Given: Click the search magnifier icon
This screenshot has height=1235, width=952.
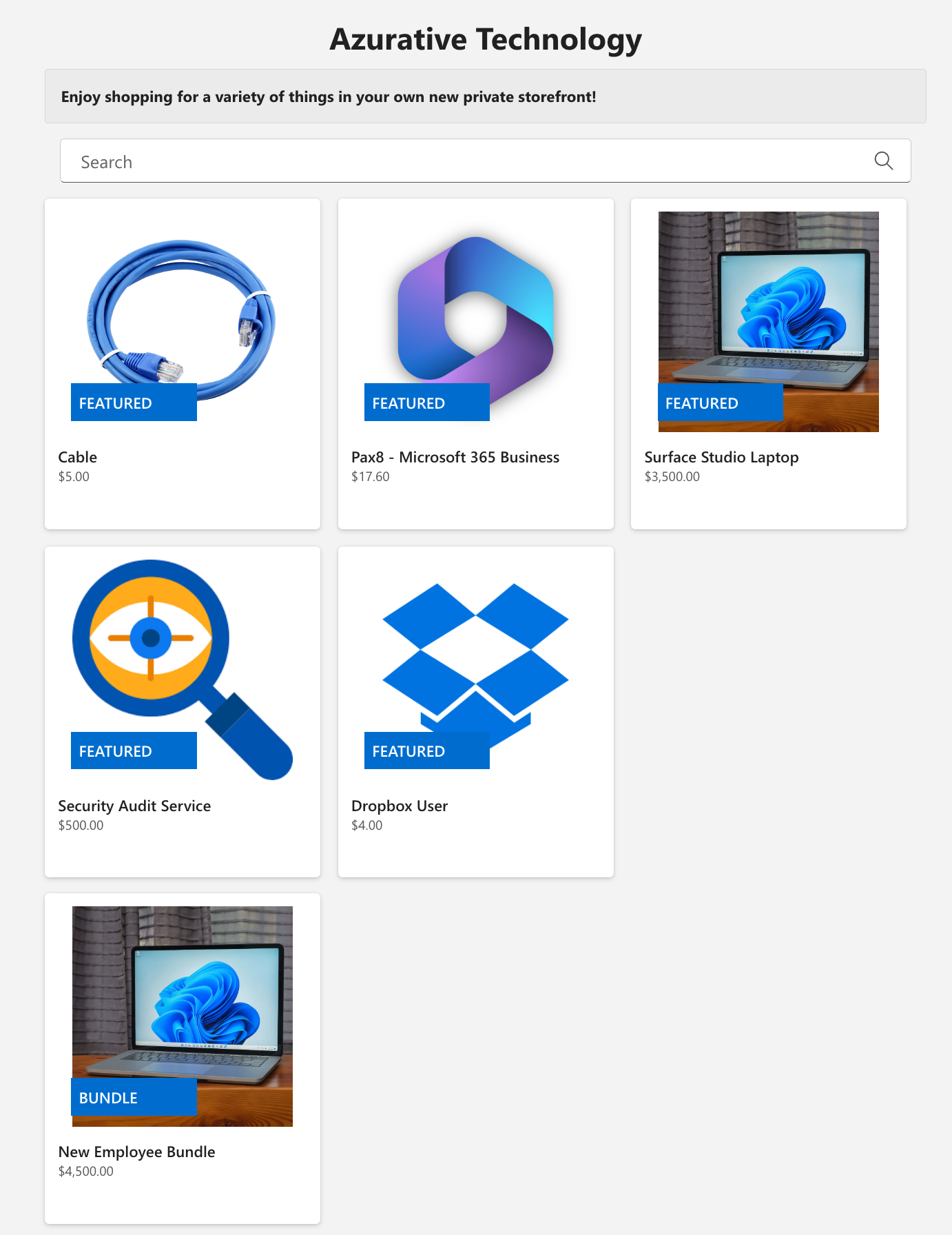Looking at the screenshot, I should click(x=883, y=161).
